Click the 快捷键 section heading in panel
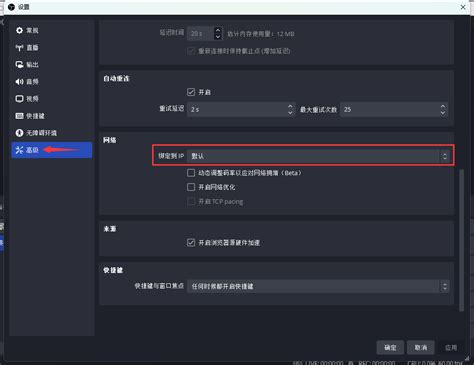474x365 pixels. click(113, 270)
